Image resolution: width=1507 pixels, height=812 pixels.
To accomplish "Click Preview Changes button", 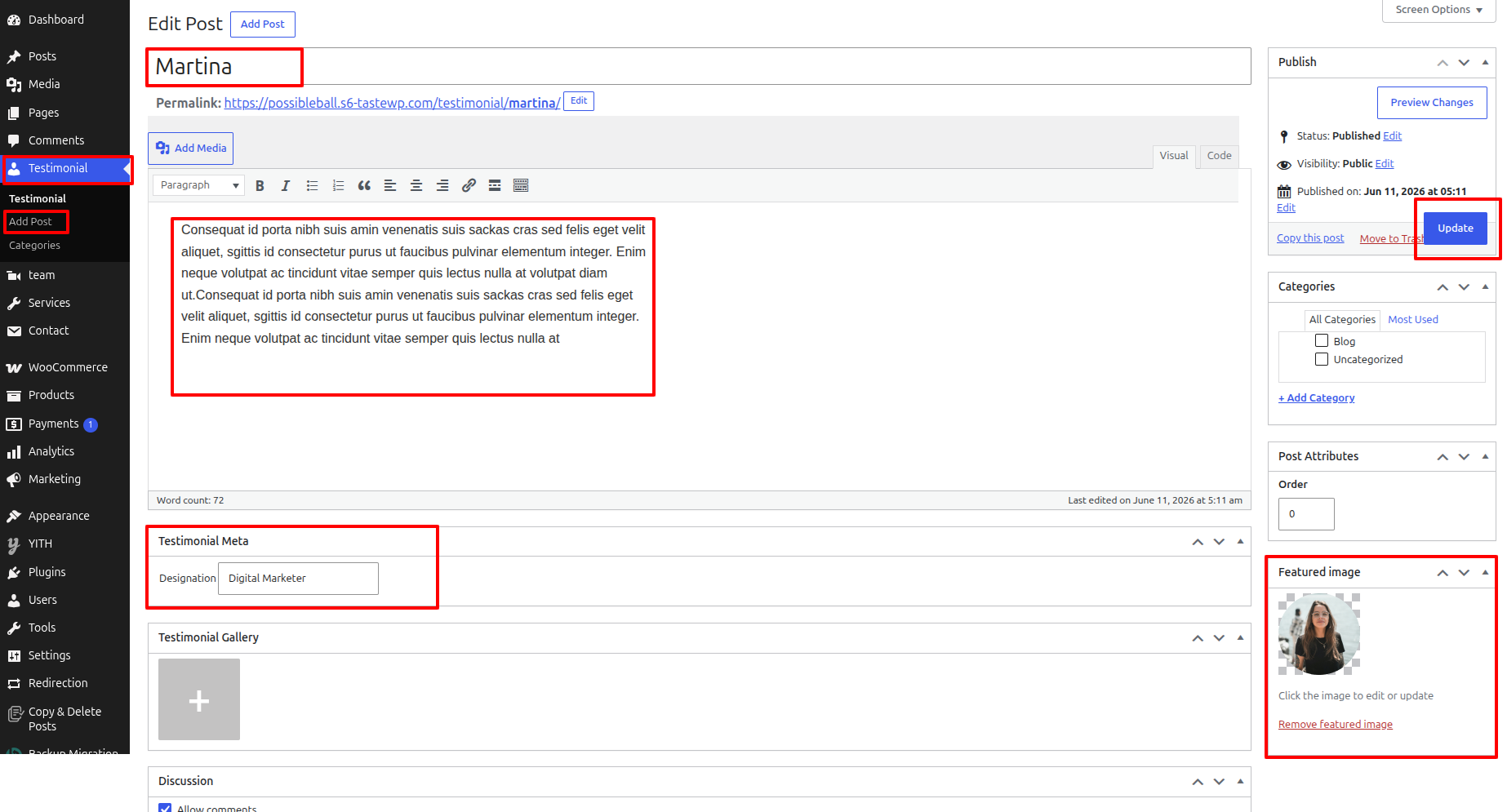I will pos(1432,103).
